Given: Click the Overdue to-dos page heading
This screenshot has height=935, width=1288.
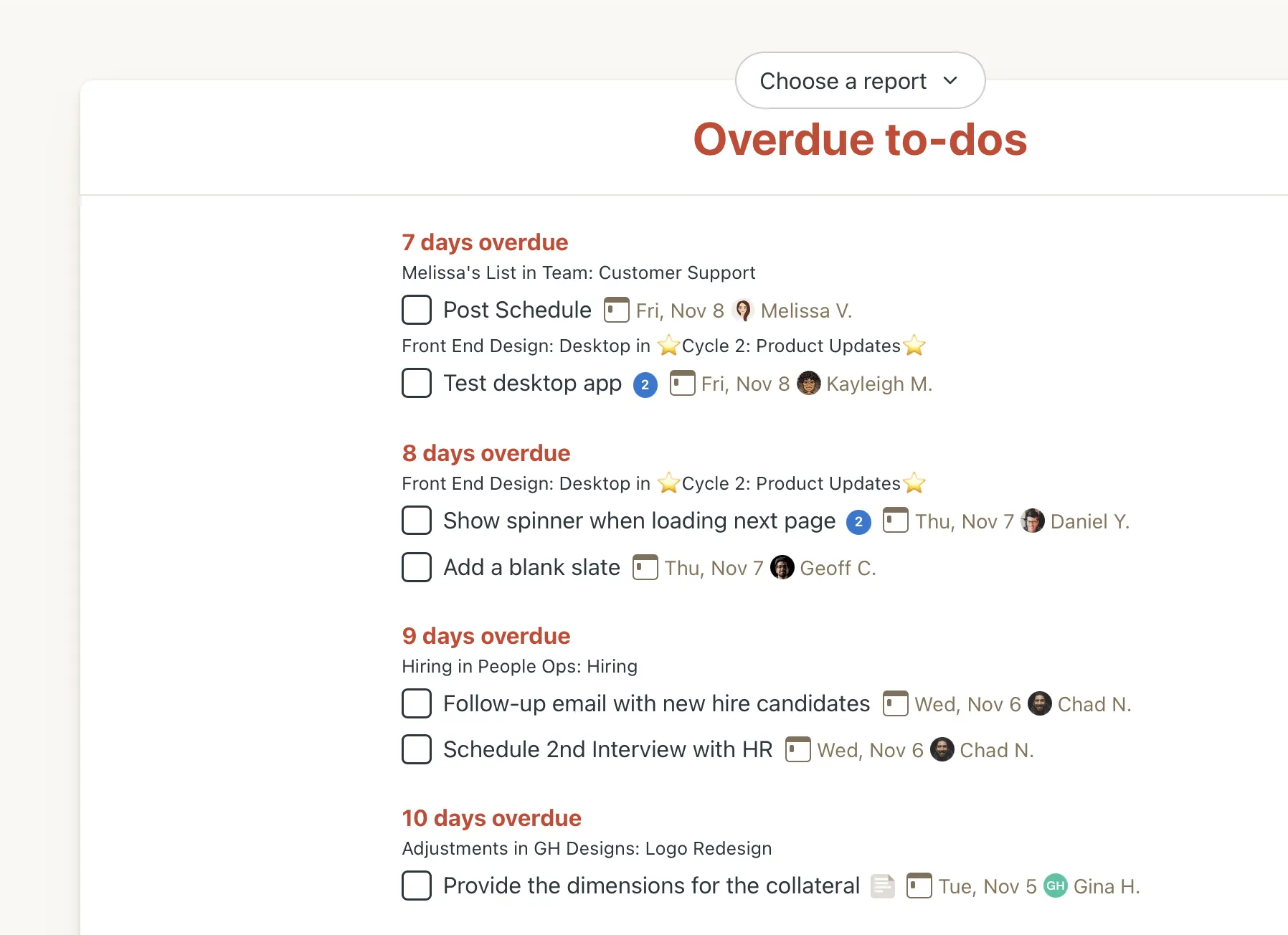Looking at the screenshot, I should [x=860, y=139].
